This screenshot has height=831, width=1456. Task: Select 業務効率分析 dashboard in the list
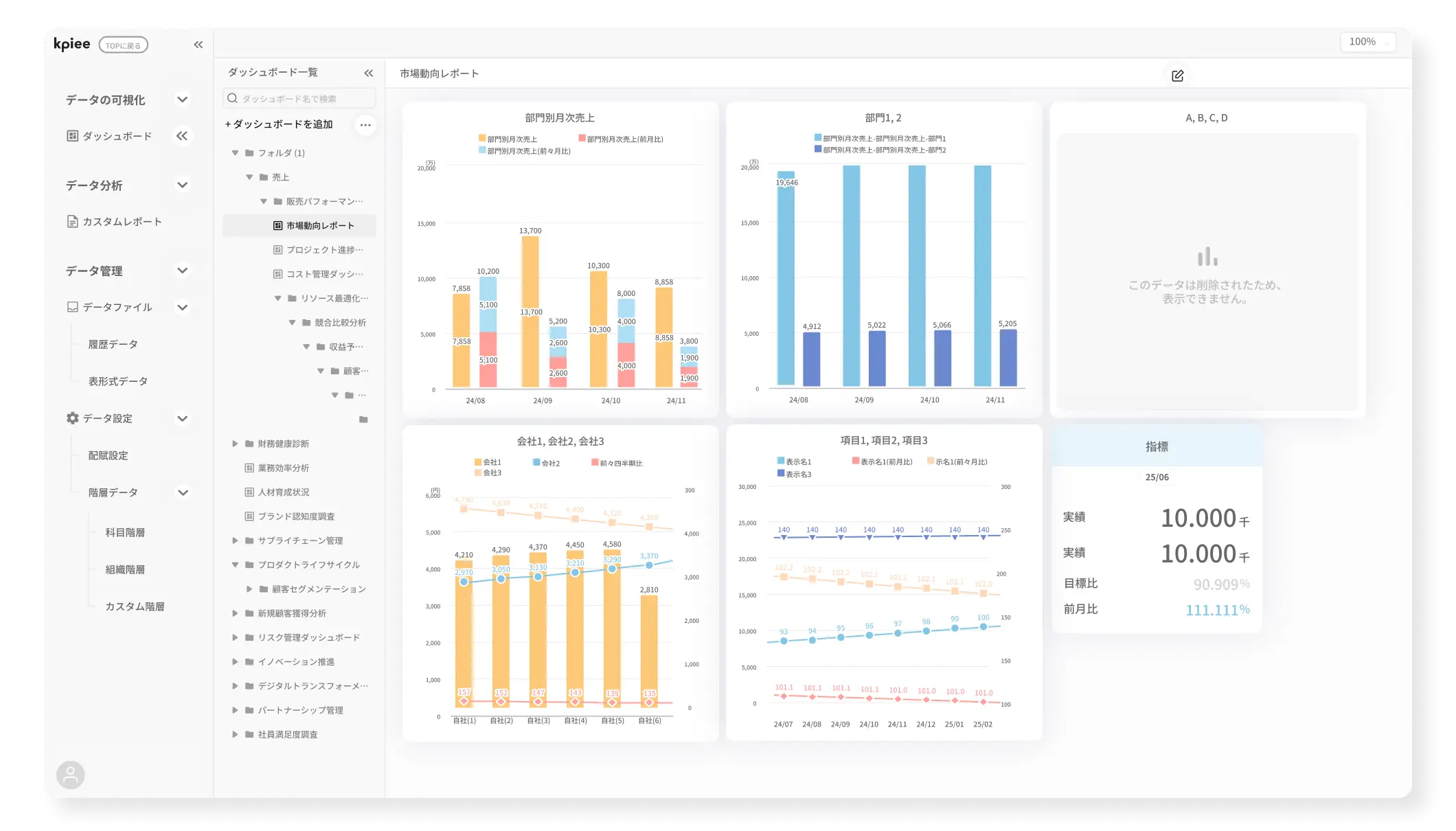[x=283, y=468]
